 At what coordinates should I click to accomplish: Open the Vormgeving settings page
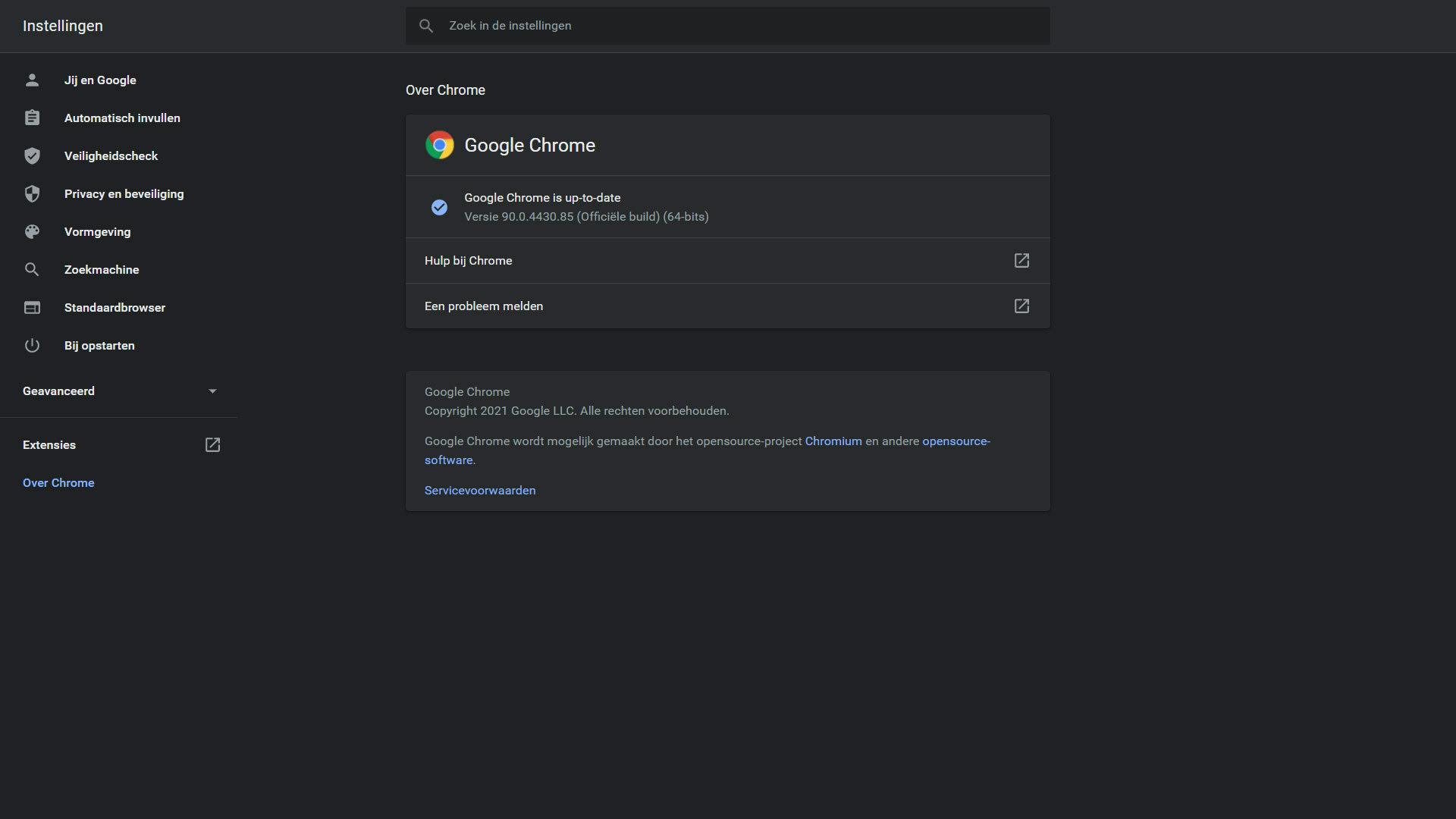97,231
